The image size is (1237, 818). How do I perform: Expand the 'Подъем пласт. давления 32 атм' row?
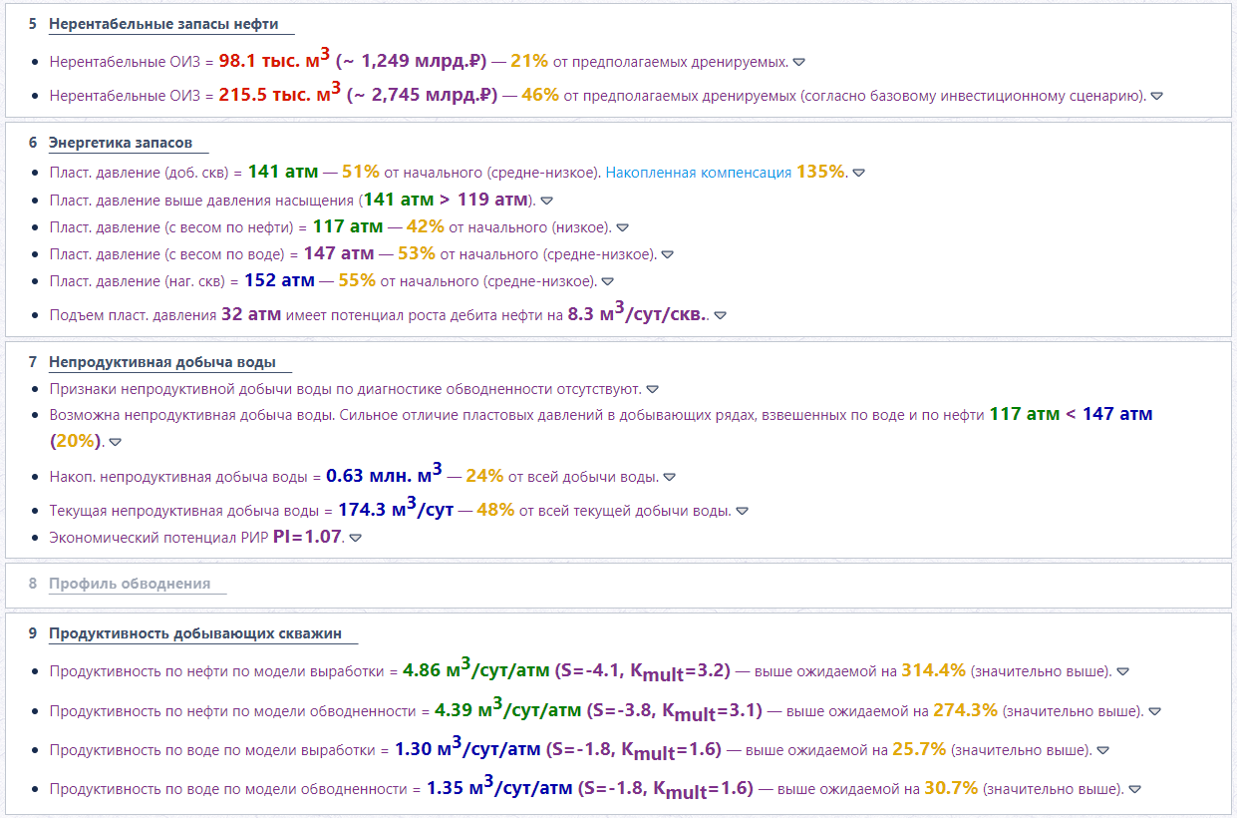click(x=720, y=315)
